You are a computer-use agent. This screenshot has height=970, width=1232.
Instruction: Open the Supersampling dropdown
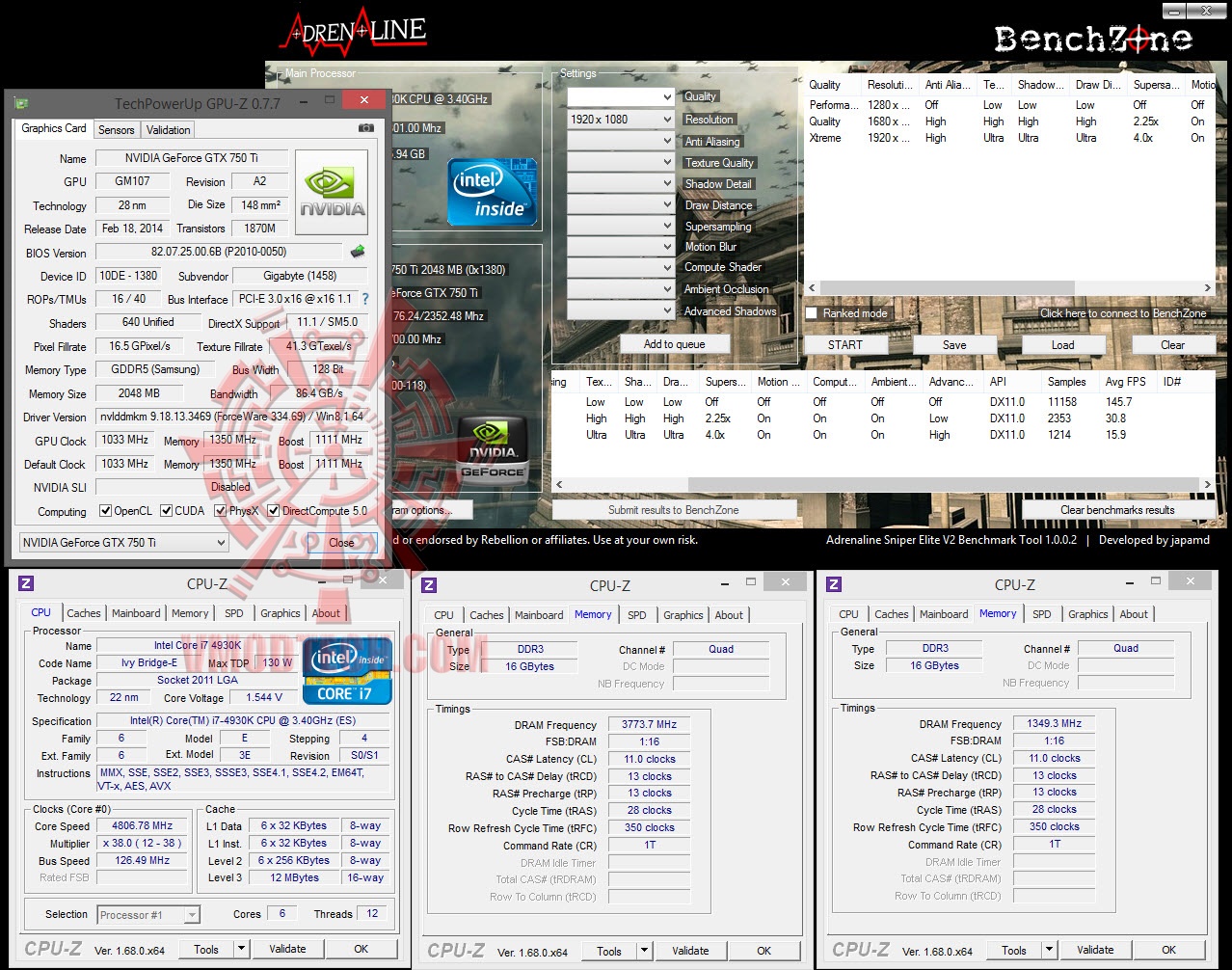pos(620,226)
